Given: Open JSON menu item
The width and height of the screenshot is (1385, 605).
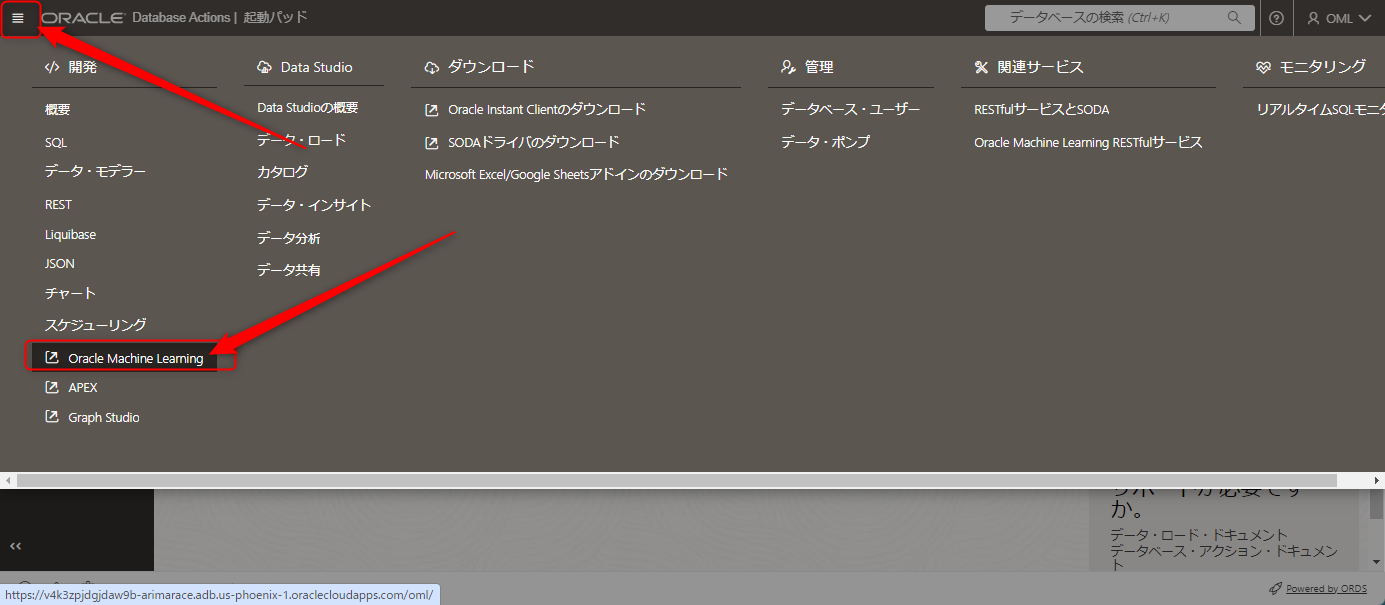Looking at the screenshot, I should coord(60,264).
